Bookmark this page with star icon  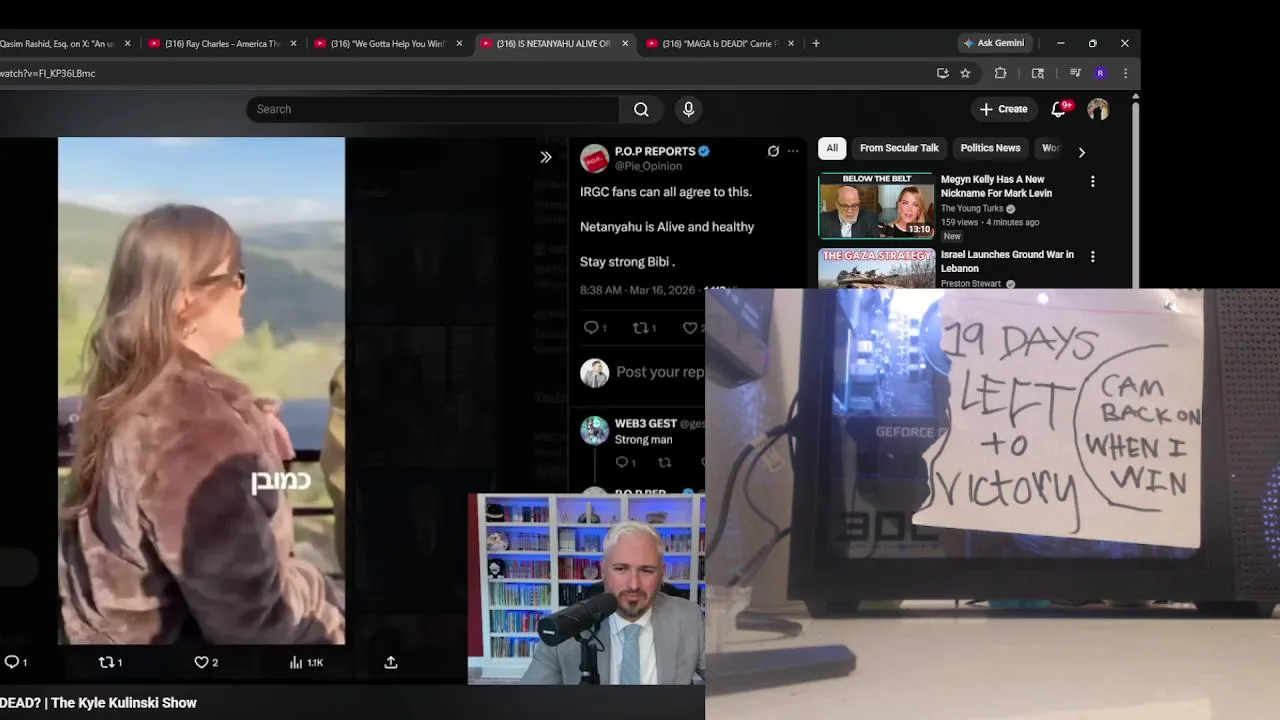[965, 73]
